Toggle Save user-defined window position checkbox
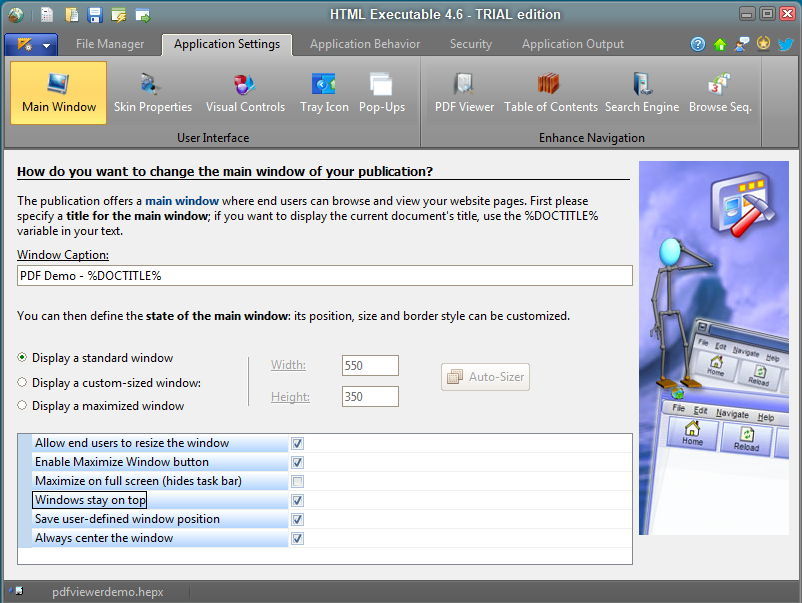The image size is (802, 603). tap(297, 519)
